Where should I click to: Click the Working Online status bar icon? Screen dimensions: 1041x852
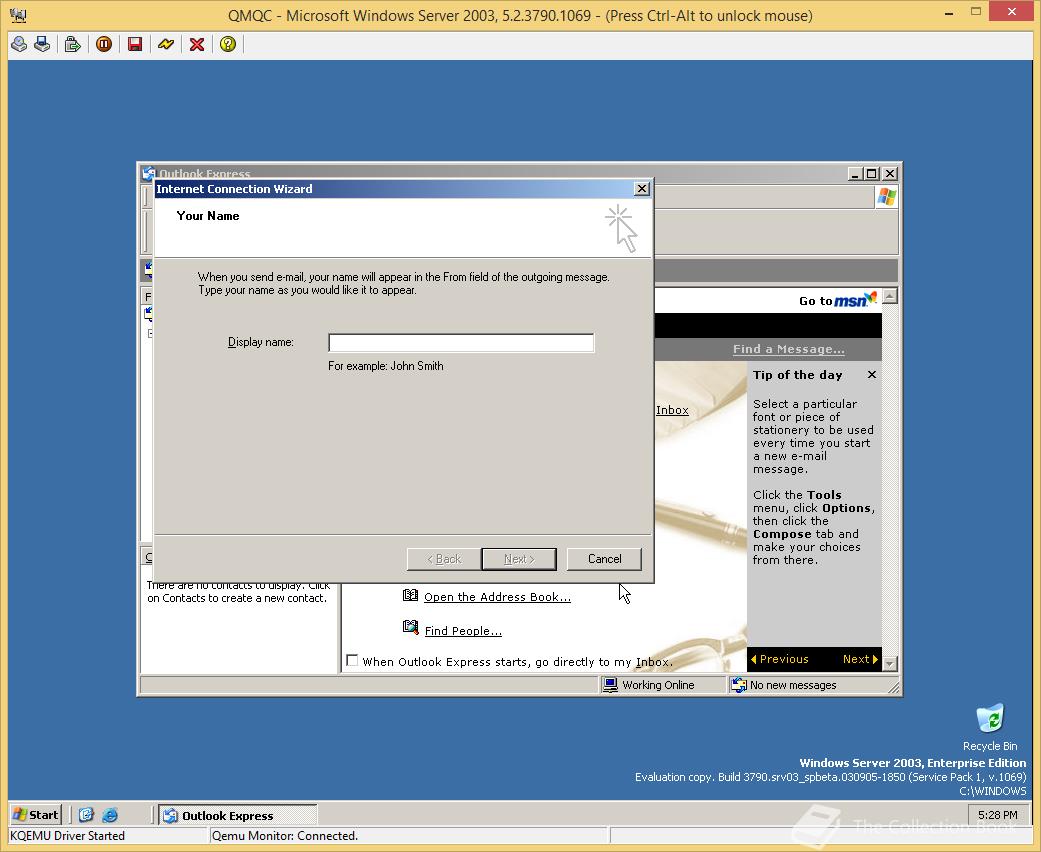[609, 685]
